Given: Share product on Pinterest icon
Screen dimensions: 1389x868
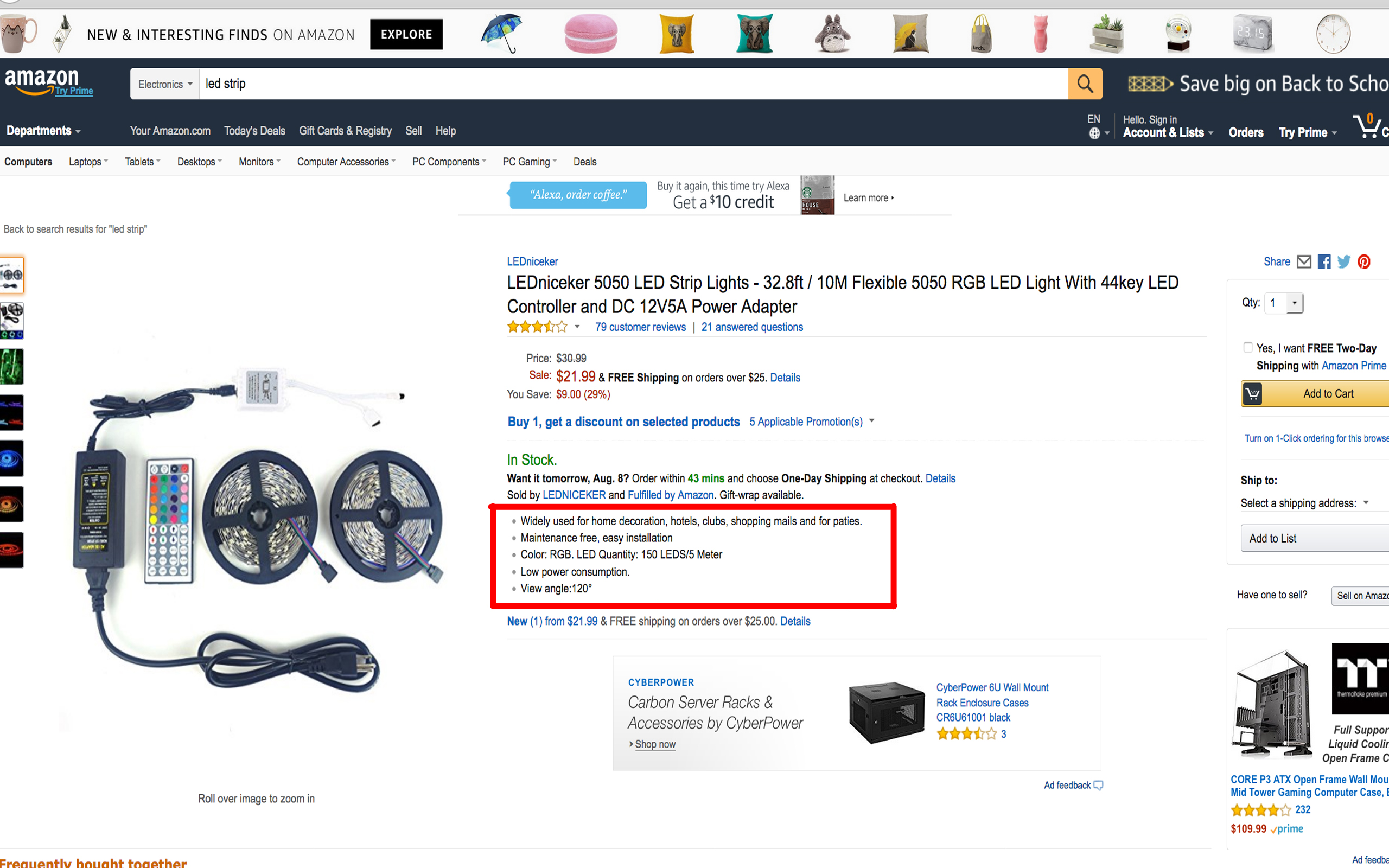Looking at the screenshot, I should pyautogui.click(x=1363, y=262).
